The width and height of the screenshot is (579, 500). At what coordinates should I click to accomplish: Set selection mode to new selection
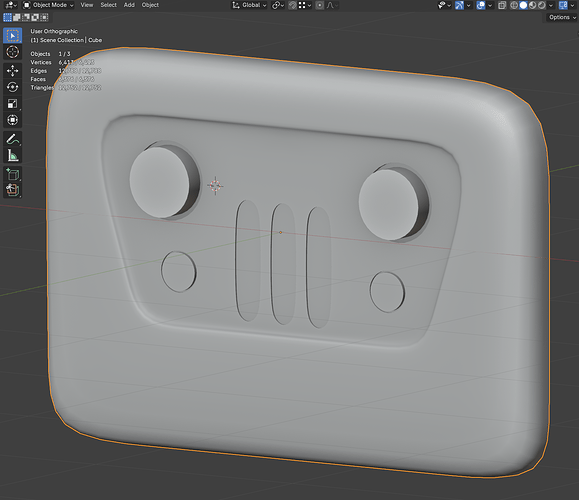[7, 17]
